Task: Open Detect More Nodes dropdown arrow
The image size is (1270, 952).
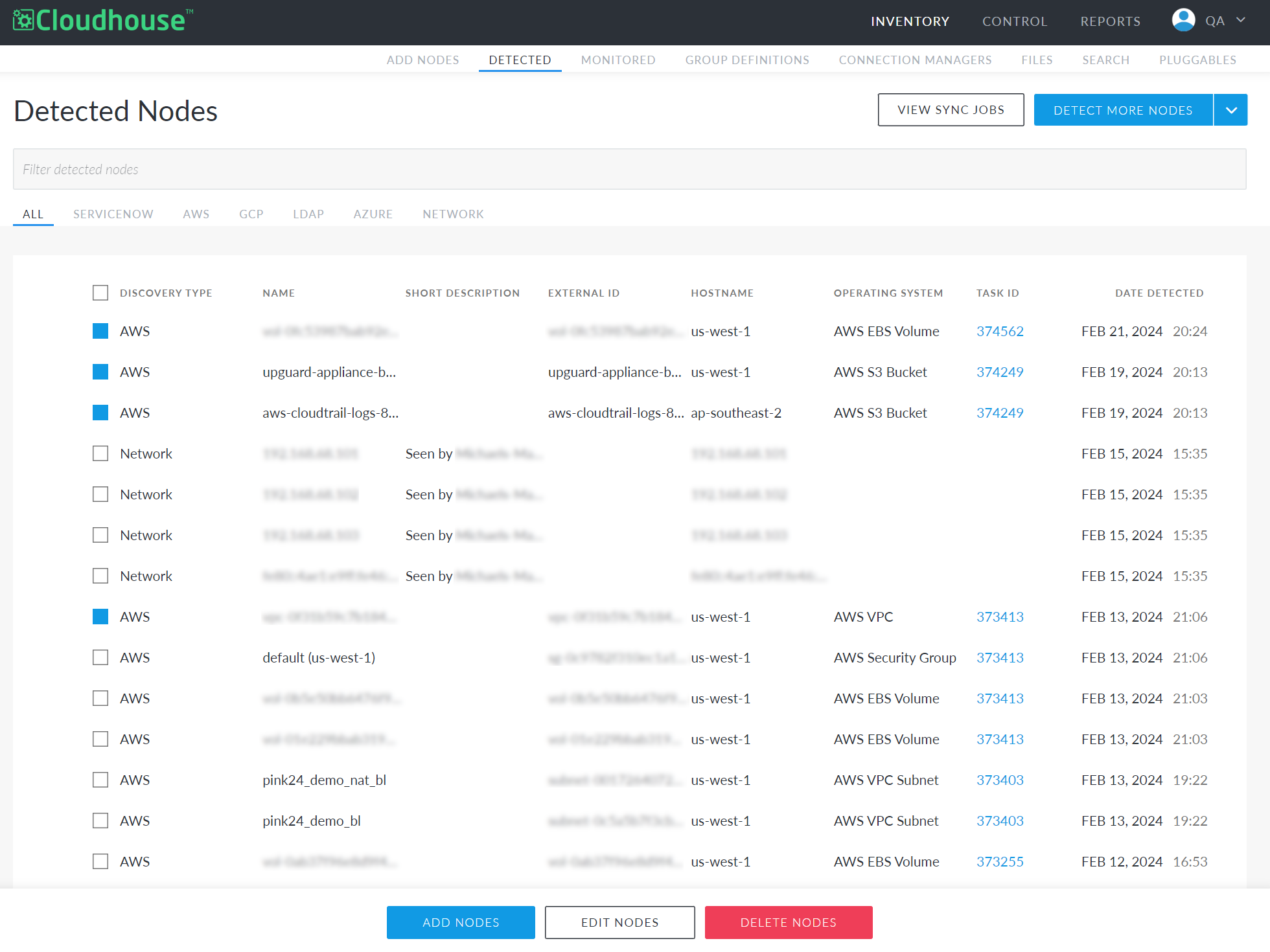Action: tap(1231, 110)
